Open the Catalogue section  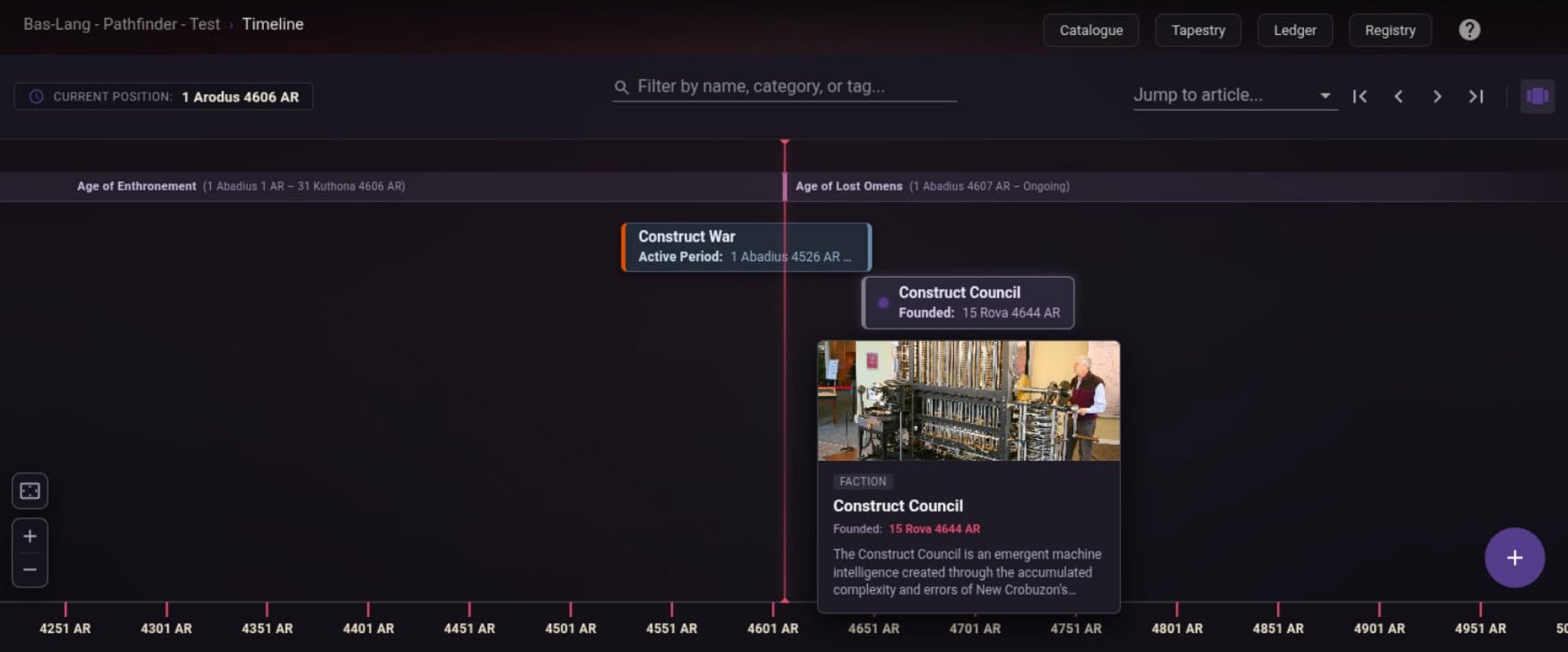click(1091, 30)
